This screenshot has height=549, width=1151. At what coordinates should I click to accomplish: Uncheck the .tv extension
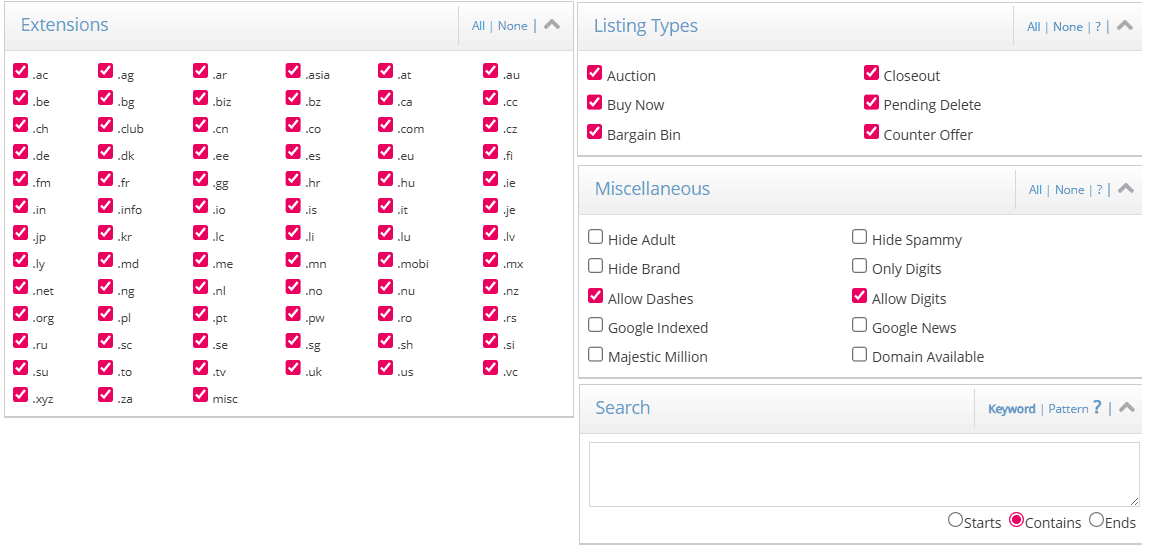click(x=200, y=368)
